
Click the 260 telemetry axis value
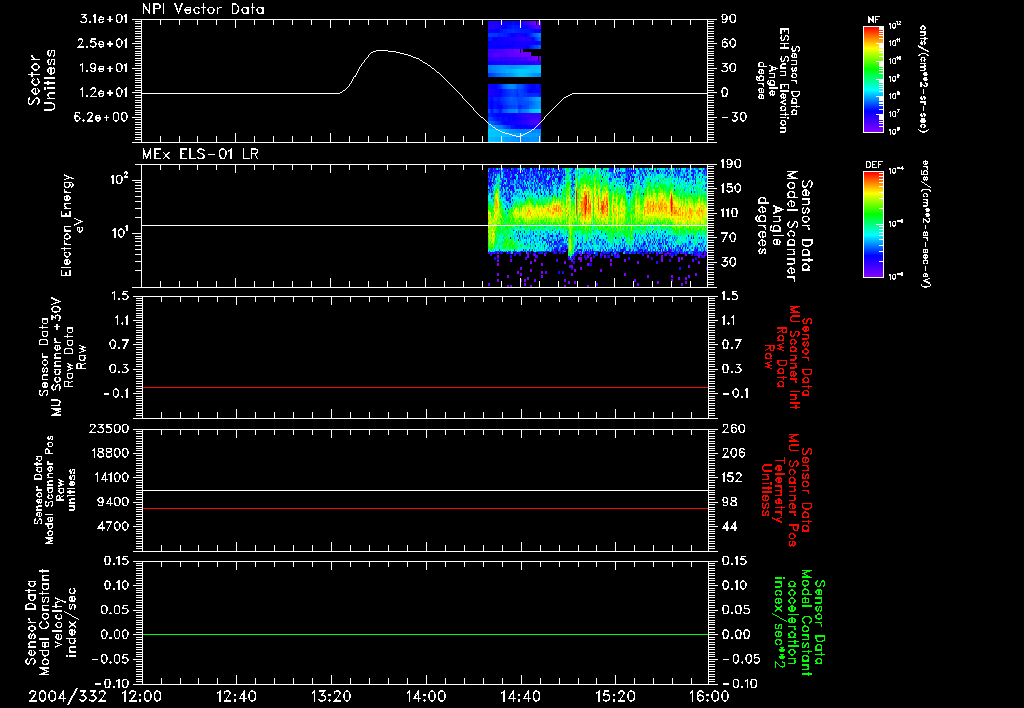pyautogui.click(x=733, y=429)
